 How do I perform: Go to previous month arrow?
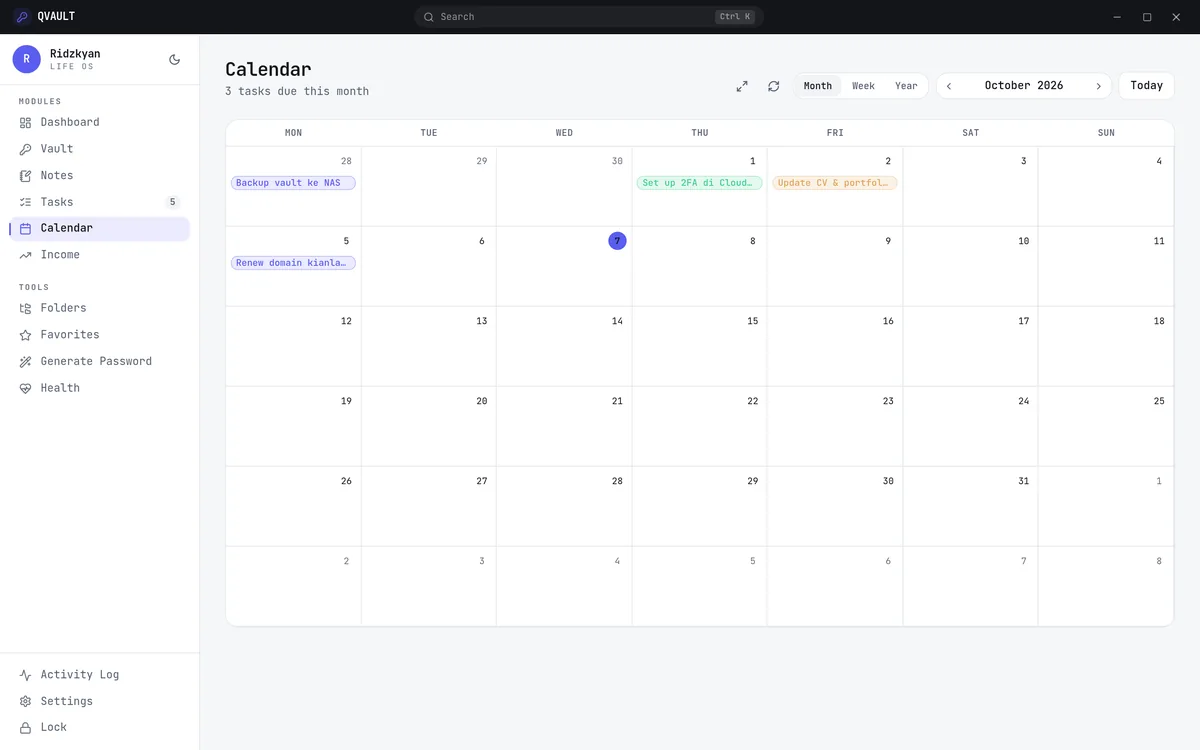[x=949, y=86]
